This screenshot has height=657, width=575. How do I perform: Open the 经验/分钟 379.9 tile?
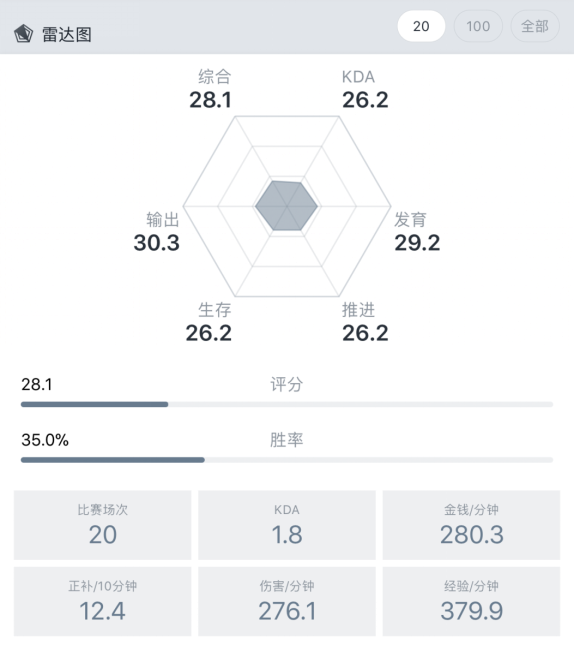[x=471, y=601]
